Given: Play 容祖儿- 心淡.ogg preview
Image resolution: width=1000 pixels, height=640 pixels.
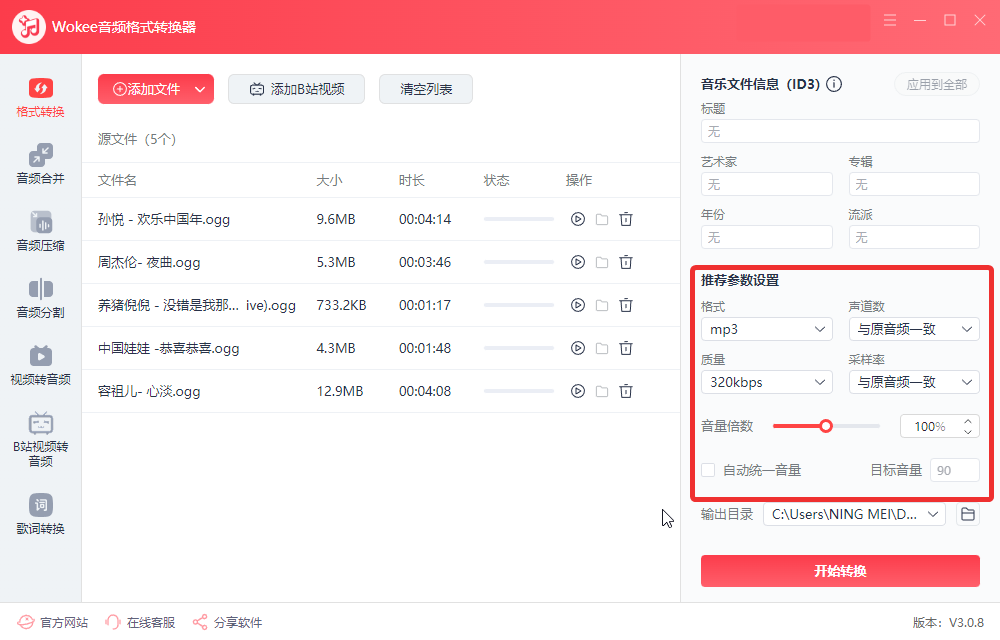Looking at the screenshot, I should click(578, 391).
